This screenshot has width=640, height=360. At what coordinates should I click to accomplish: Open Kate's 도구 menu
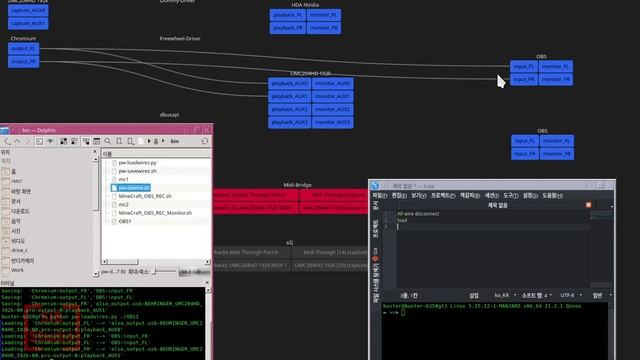[x=511, y=196]
